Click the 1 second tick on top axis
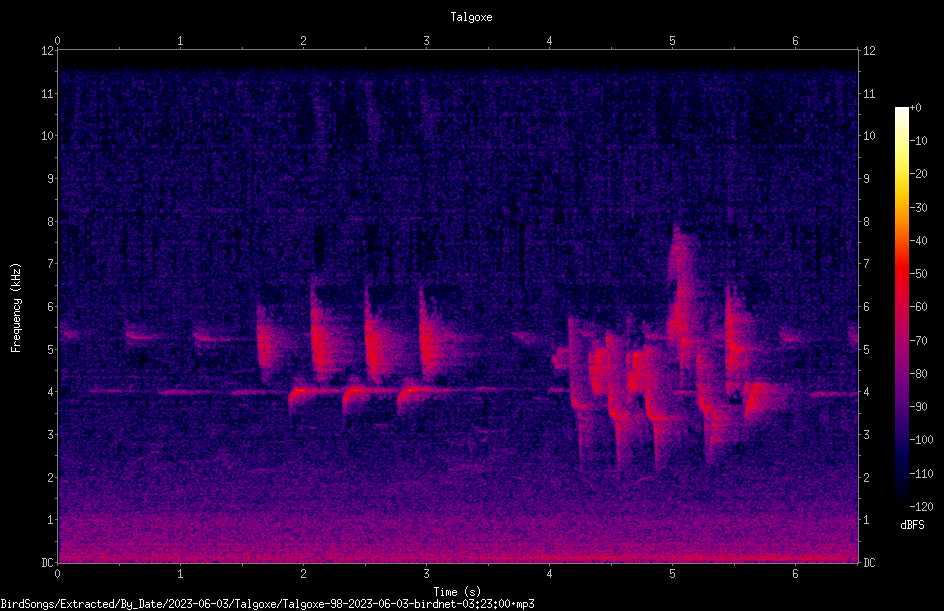Image resolution: width=944 pixels, height=611 pixels. (x=180, y=41)
